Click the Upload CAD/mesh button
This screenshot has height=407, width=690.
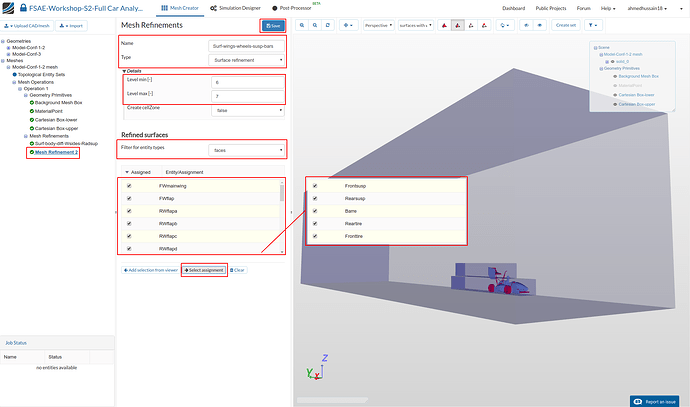point(27,26)
